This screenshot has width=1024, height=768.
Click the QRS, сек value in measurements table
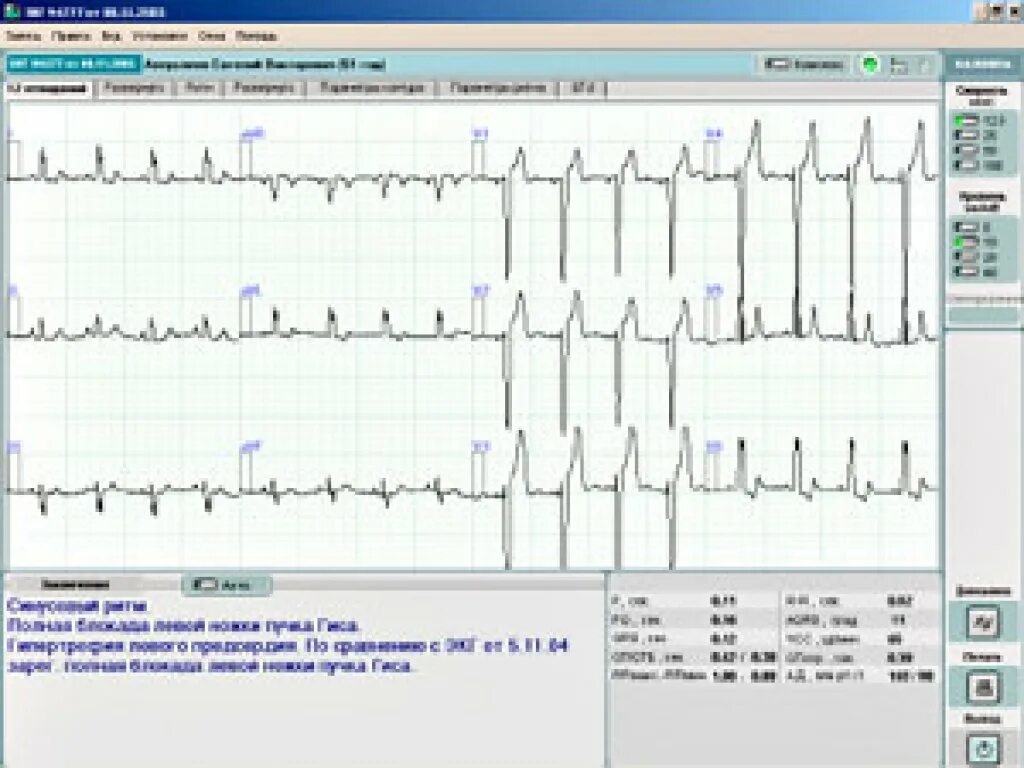pos(724,638)
